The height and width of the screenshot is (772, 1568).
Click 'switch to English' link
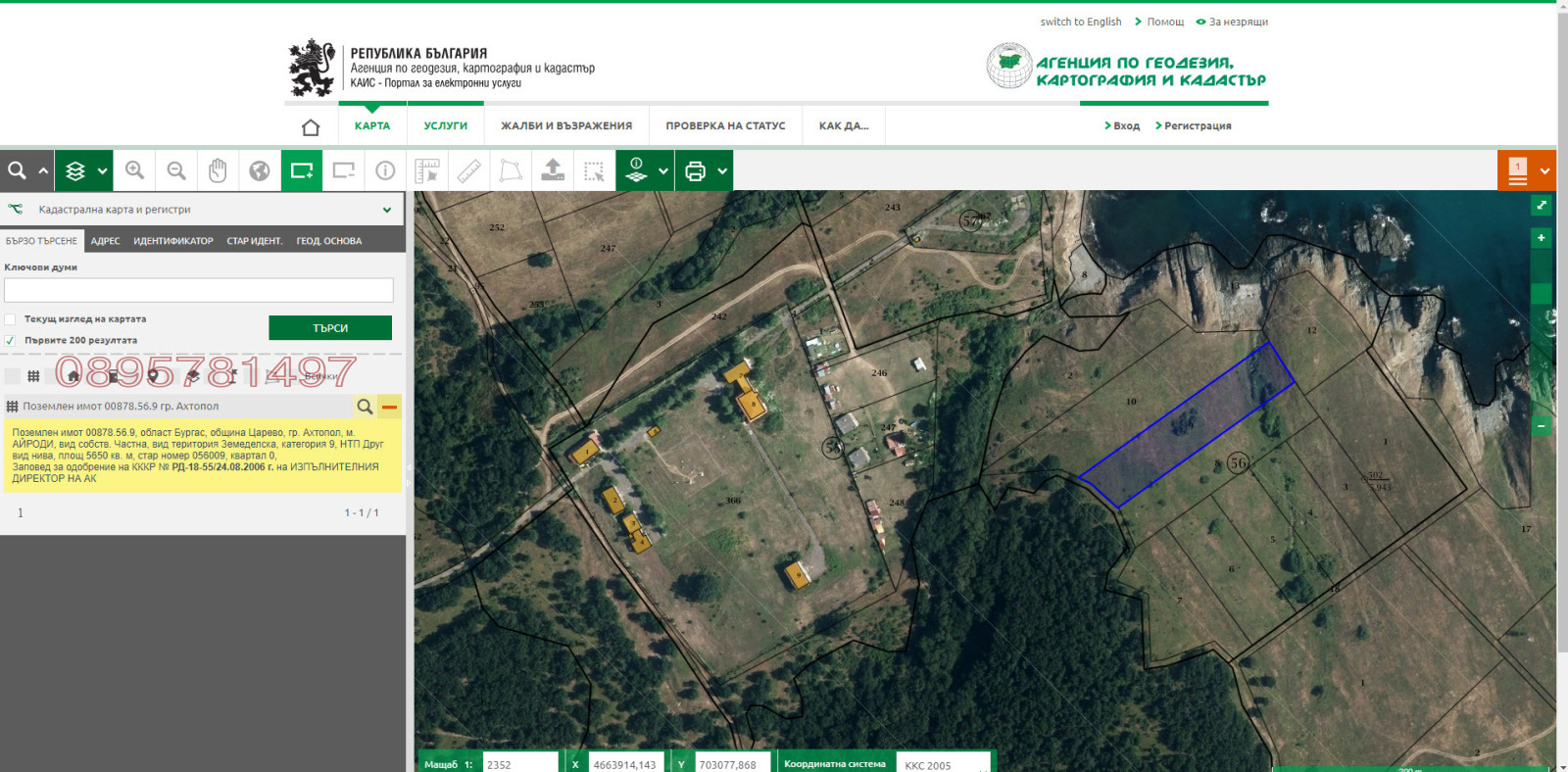tap(1080, 22)
